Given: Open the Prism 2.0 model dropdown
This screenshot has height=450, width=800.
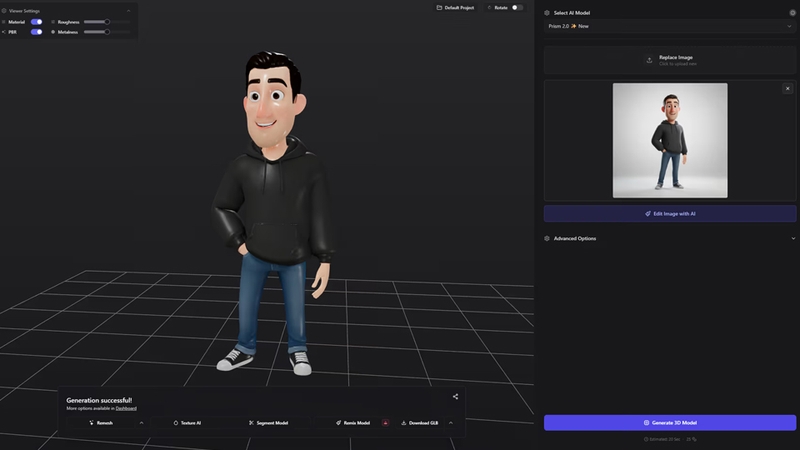Looking at the screenshot, I should (670, 26).
